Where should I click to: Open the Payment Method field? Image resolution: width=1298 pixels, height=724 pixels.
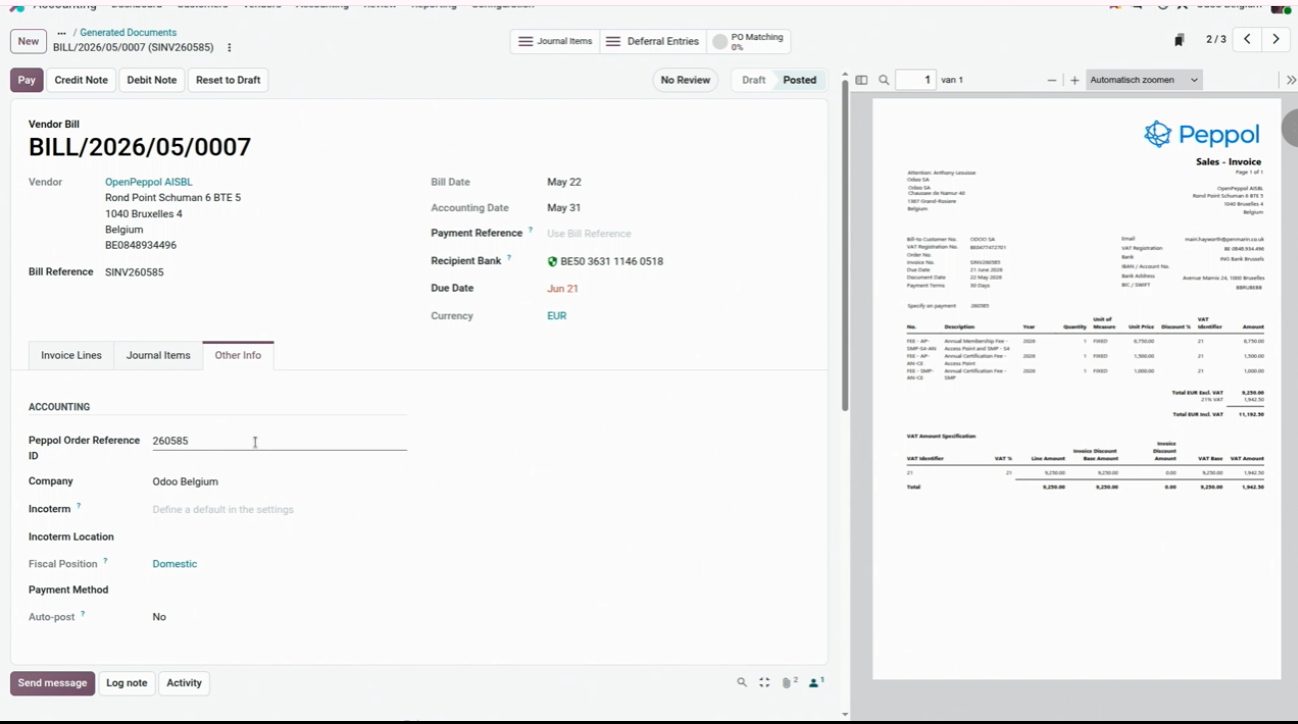pyautogui.click(x=279, y=590)
